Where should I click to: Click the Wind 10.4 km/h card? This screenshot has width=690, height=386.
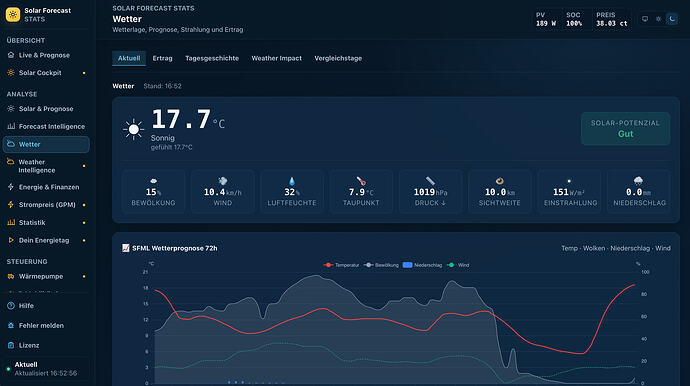[x=223, y=191]
